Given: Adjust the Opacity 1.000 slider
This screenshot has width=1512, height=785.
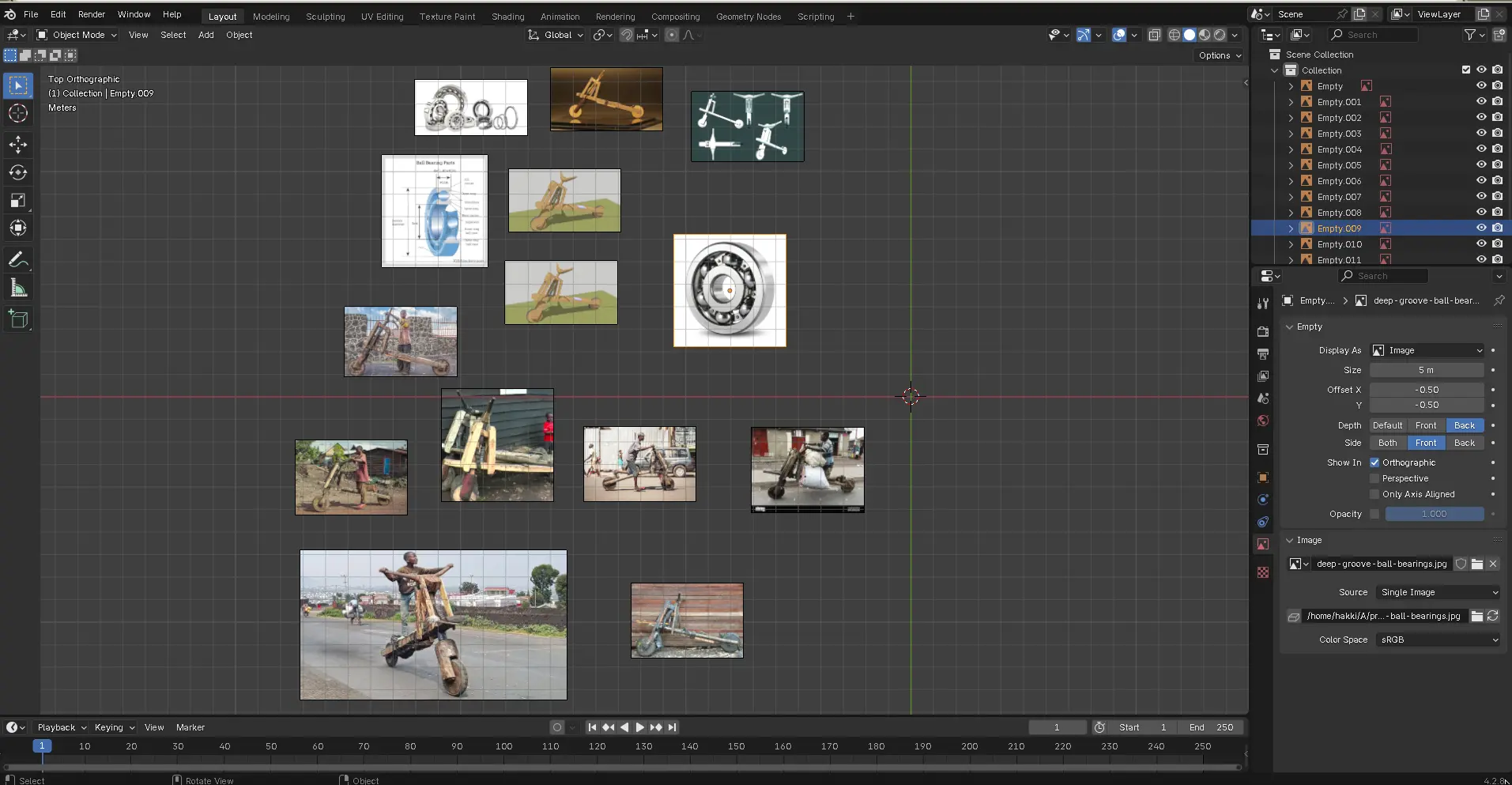Looking at the screenshot, I should (x=1435, y=514).
